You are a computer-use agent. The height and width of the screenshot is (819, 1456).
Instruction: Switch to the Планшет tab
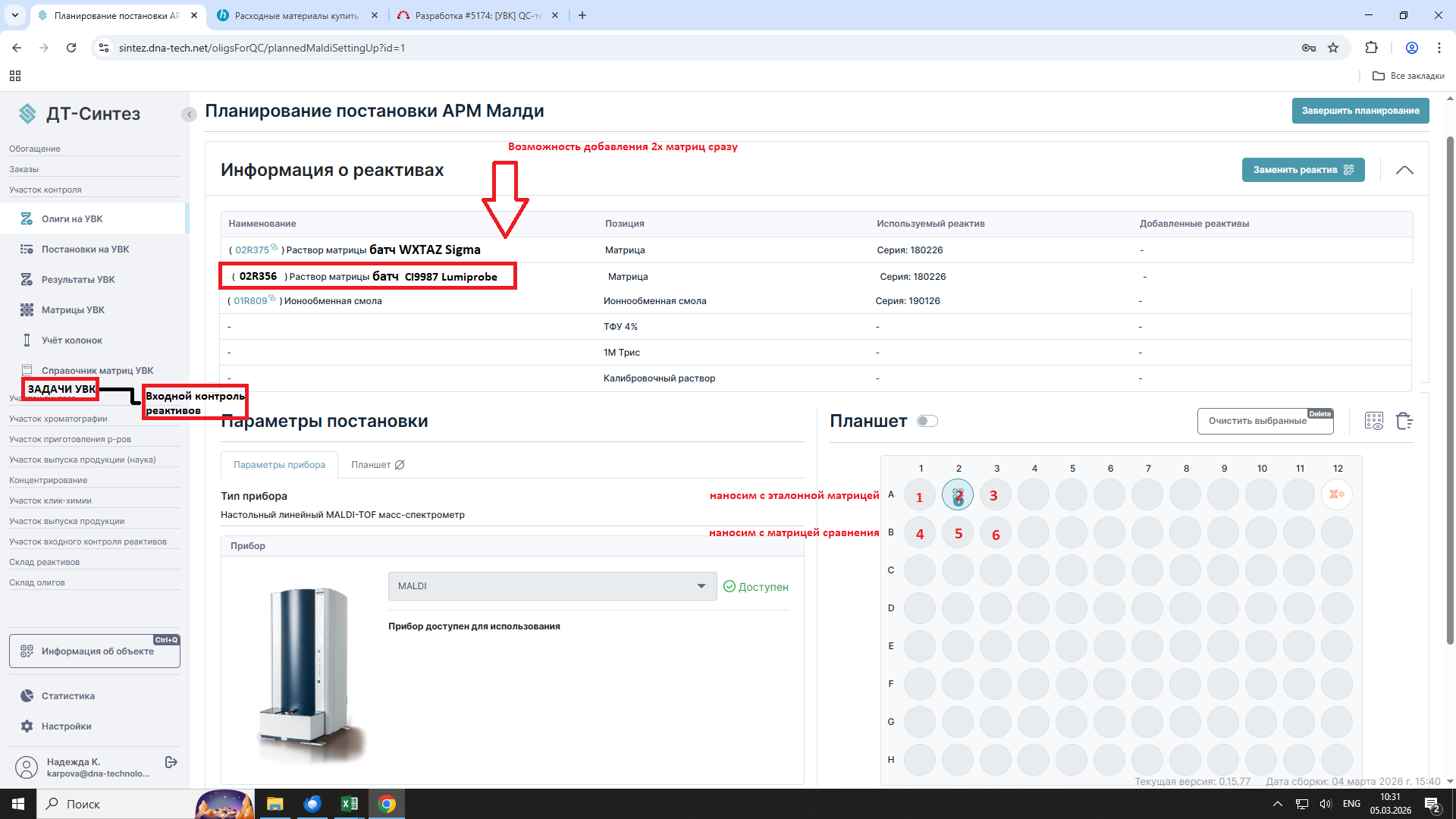pyautogui.click(x=378, y=465)
